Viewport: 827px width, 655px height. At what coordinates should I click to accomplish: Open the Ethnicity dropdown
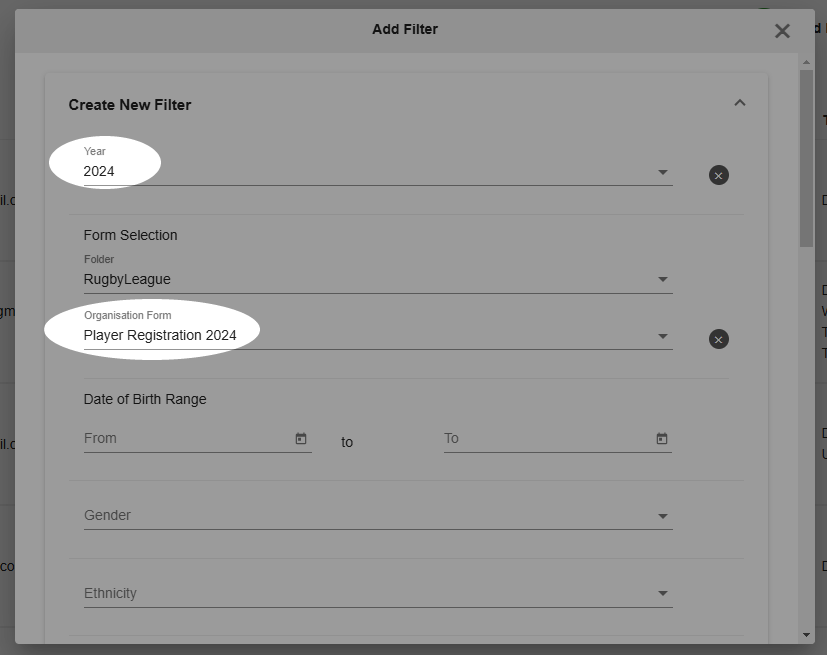(378, 593)
